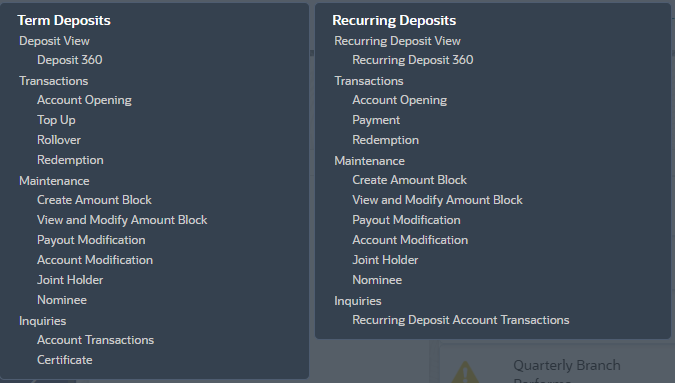Open Account Transactions under Inquiries
Screen dimensions: 676x387
pos(95,340)
